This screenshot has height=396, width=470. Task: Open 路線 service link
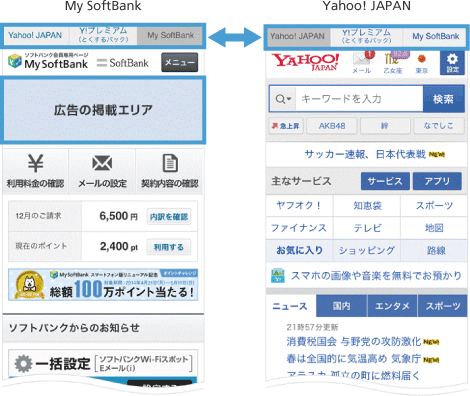434,250
